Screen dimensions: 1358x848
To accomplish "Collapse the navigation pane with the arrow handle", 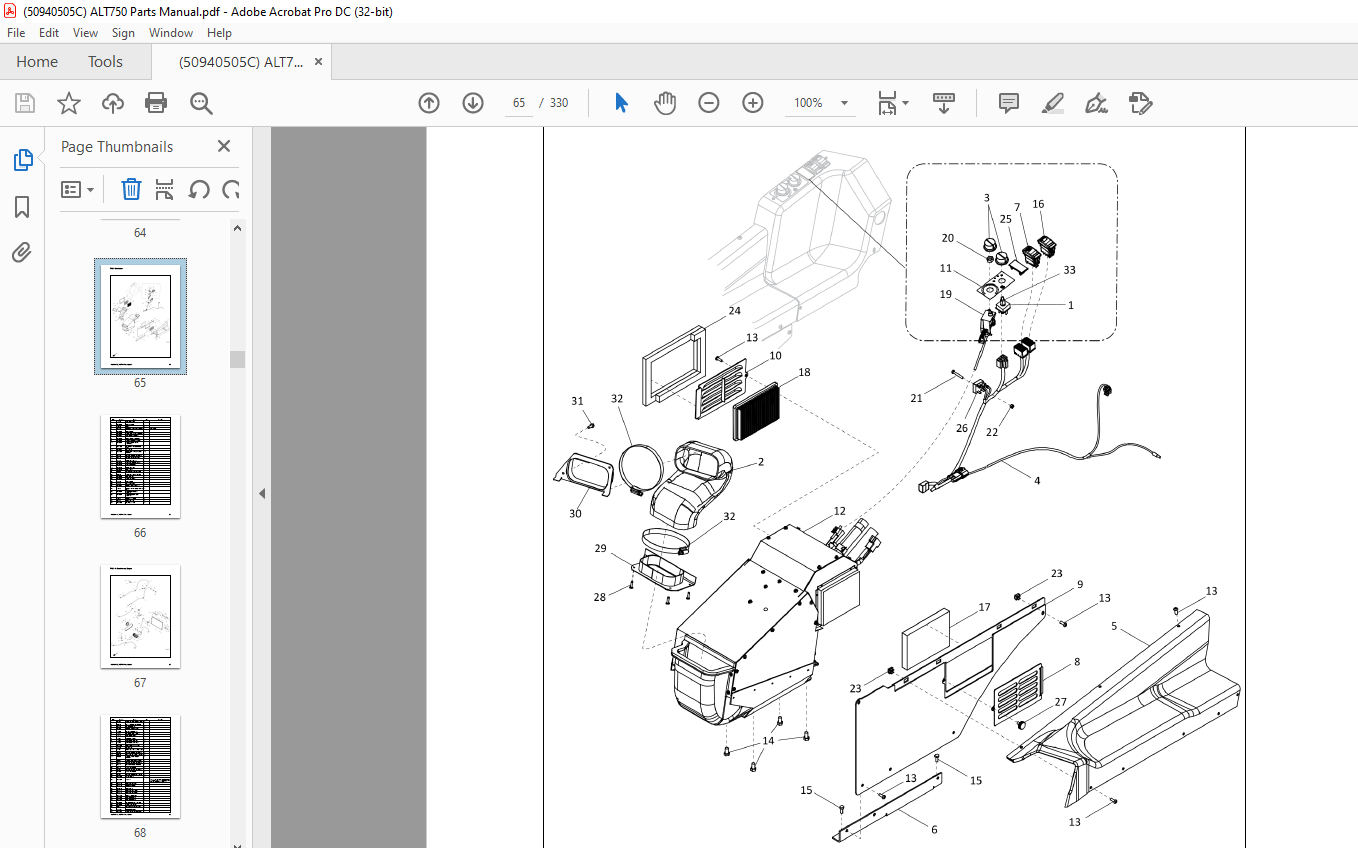I will coord(261,493).
